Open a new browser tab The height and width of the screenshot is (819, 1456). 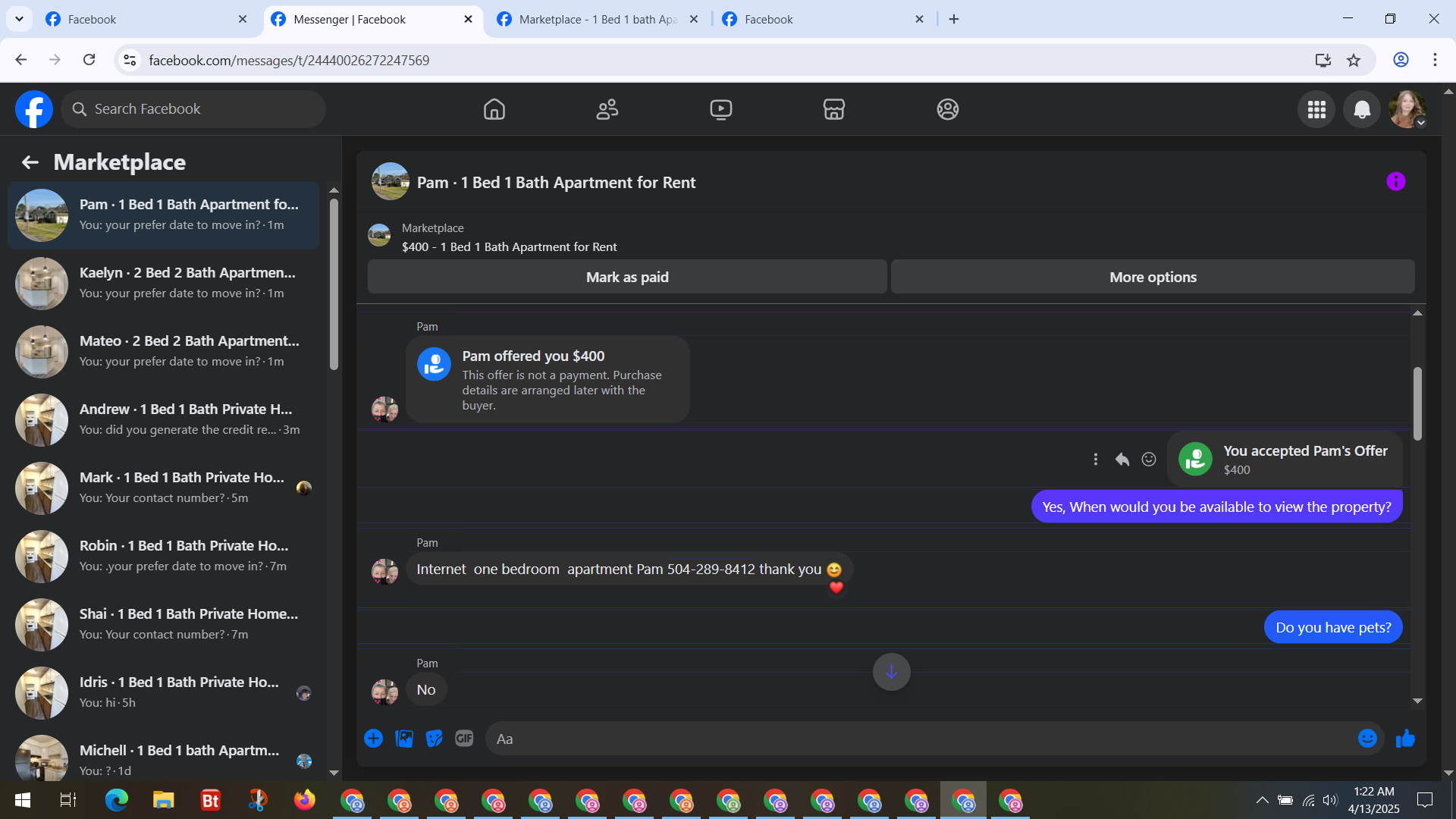[954, 19]
